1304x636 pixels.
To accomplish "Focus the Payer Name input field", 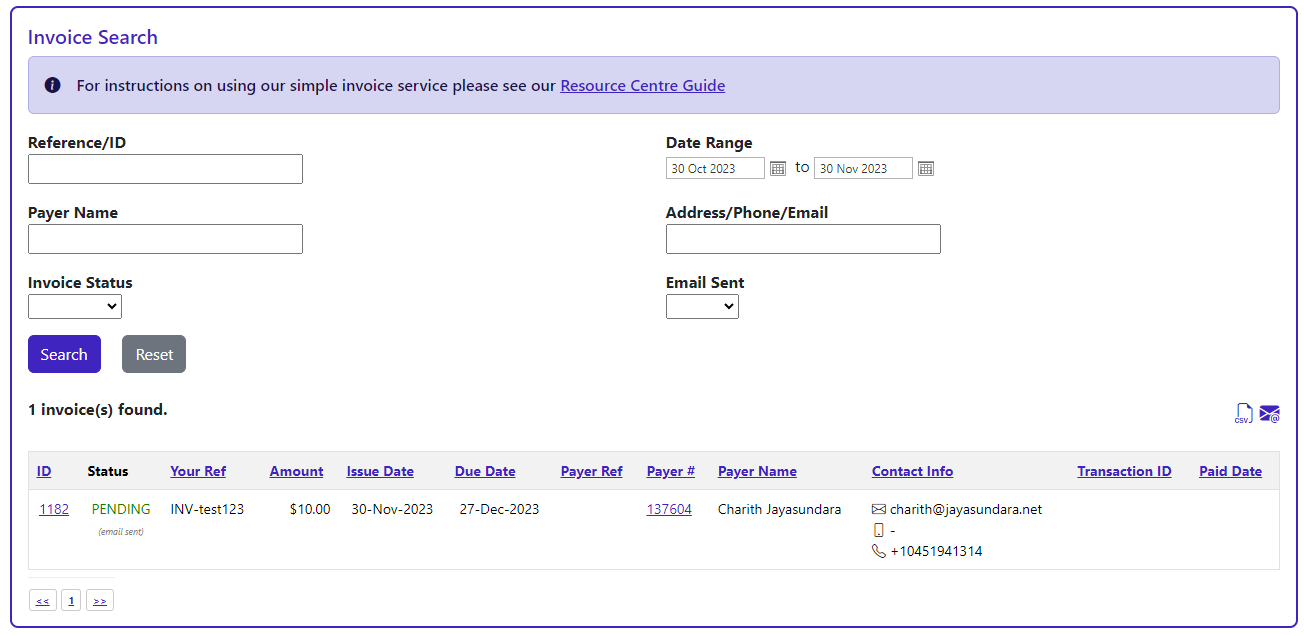I will [x=165, y=239].
